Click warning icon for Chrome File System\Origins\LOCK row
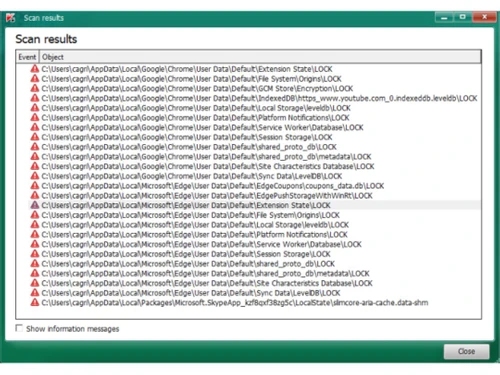500x375 pixels. tap(35, 78)
